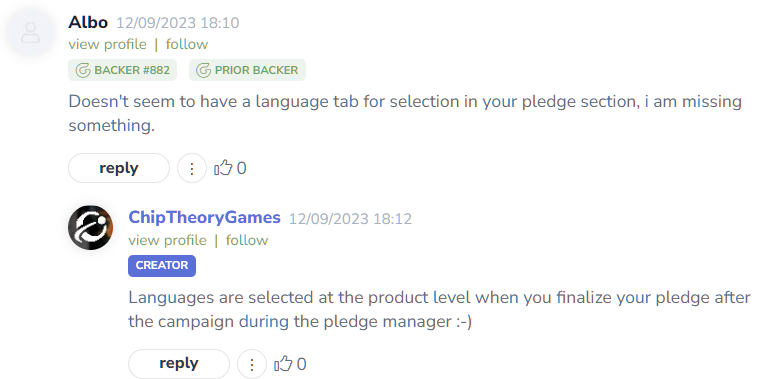Follow Albo
The width and height of the screenshot is (778, 379).
(x=187, y=44)
